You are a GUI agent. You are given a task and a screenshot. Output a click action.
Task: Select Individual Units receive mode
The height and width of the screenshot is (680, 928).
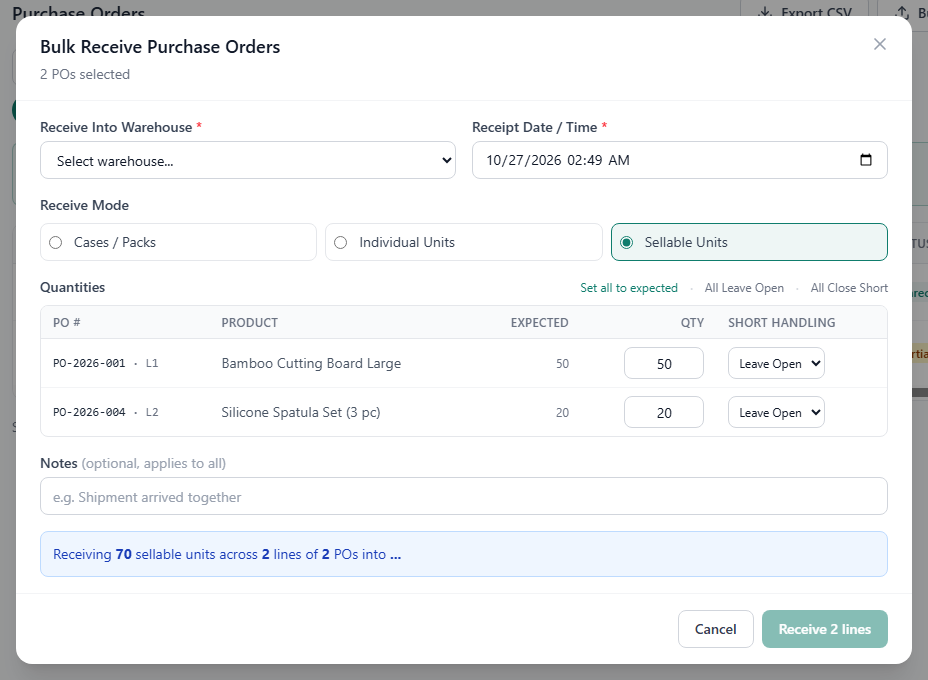(x=463, y=242)
